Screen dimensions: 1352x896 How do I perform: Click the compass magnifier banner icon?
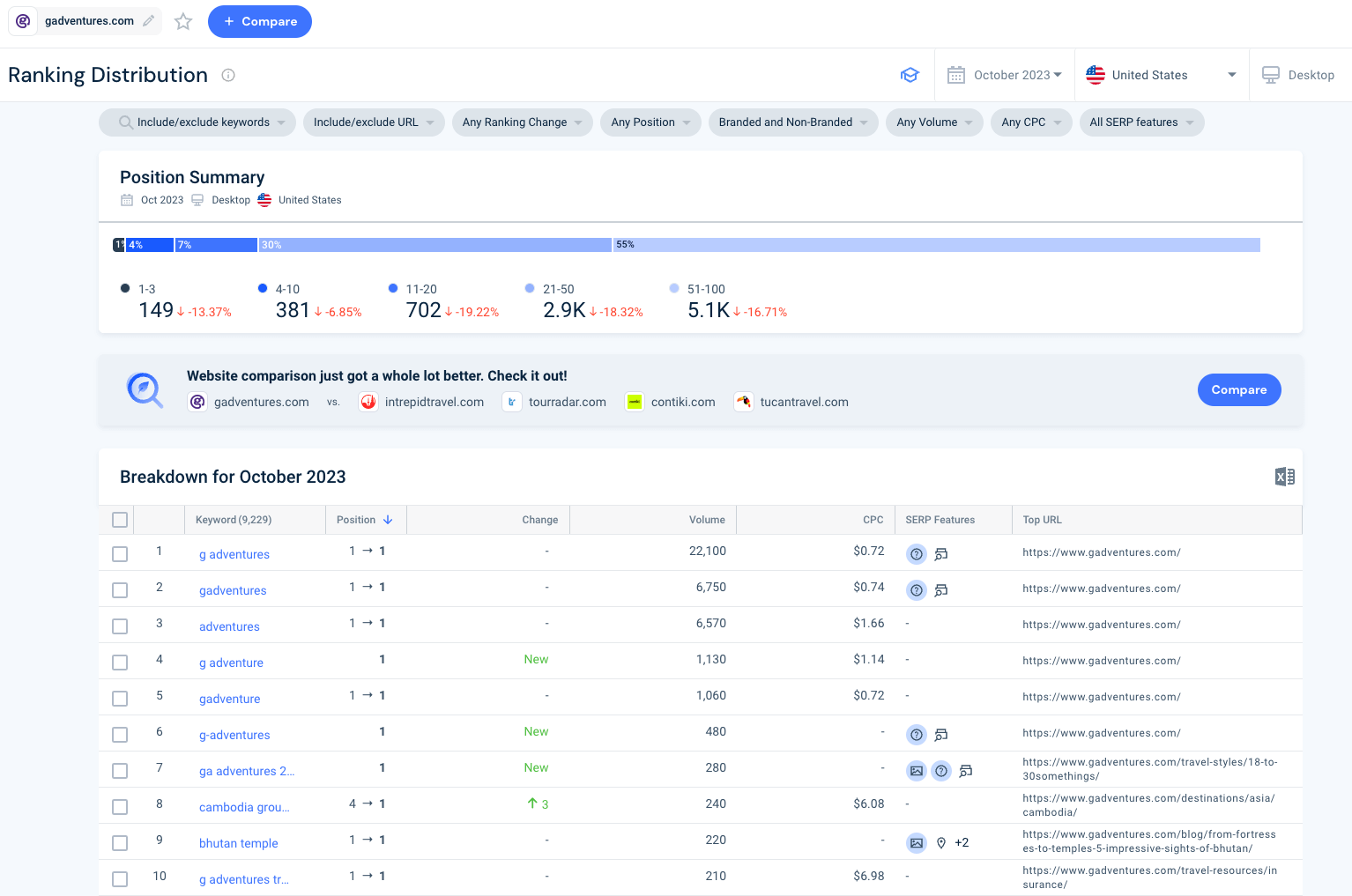pyautogui.click(x=145, y=389)
